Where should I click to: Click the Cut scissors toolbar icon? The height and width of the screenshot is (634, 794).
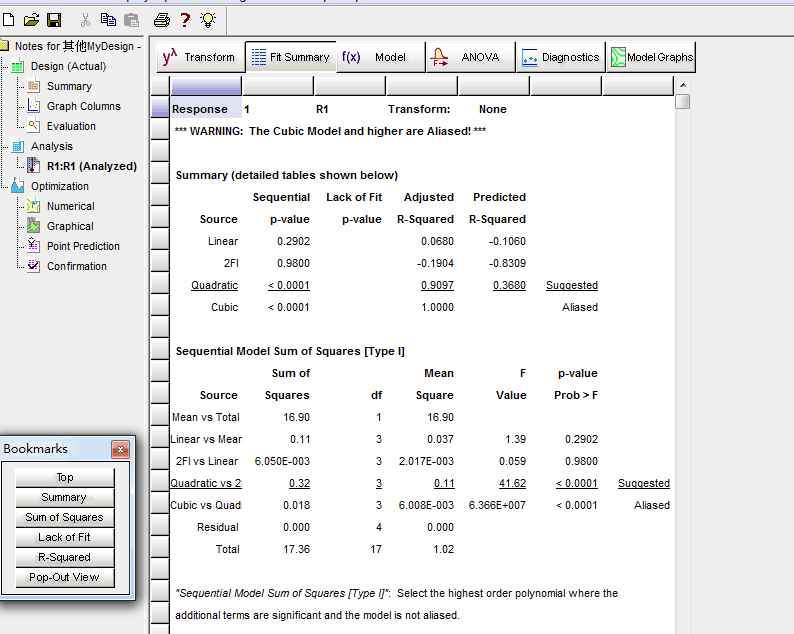click(85, 20)
